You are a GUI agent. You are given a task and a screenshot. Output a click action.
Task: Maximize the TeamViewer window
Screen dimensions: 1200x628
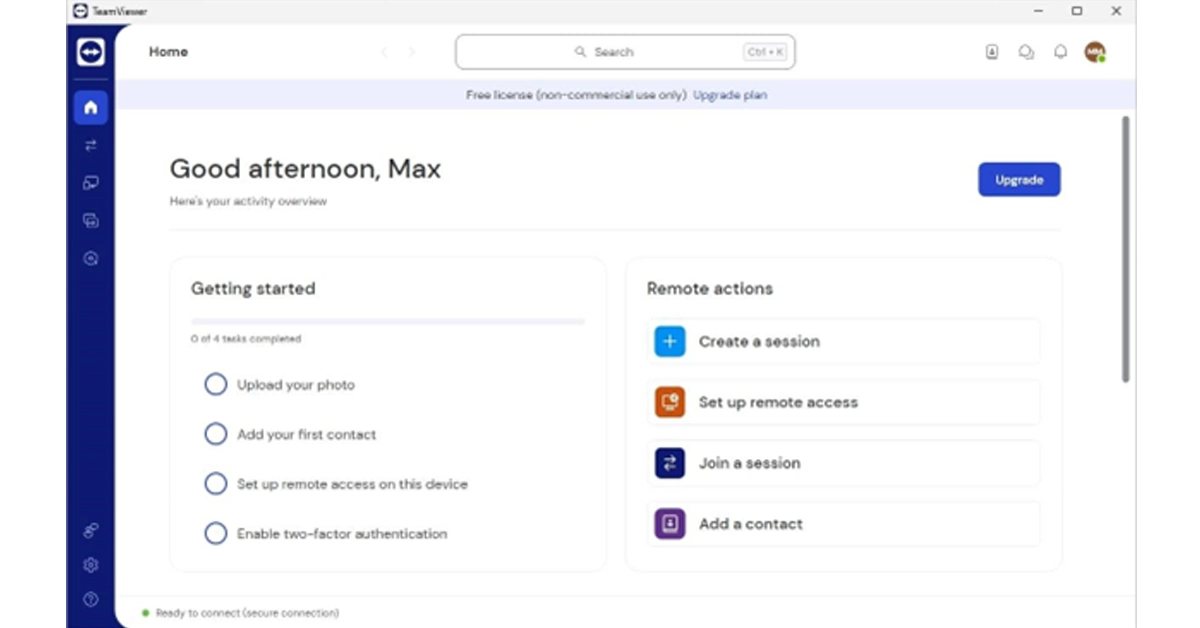[1077, 11]
